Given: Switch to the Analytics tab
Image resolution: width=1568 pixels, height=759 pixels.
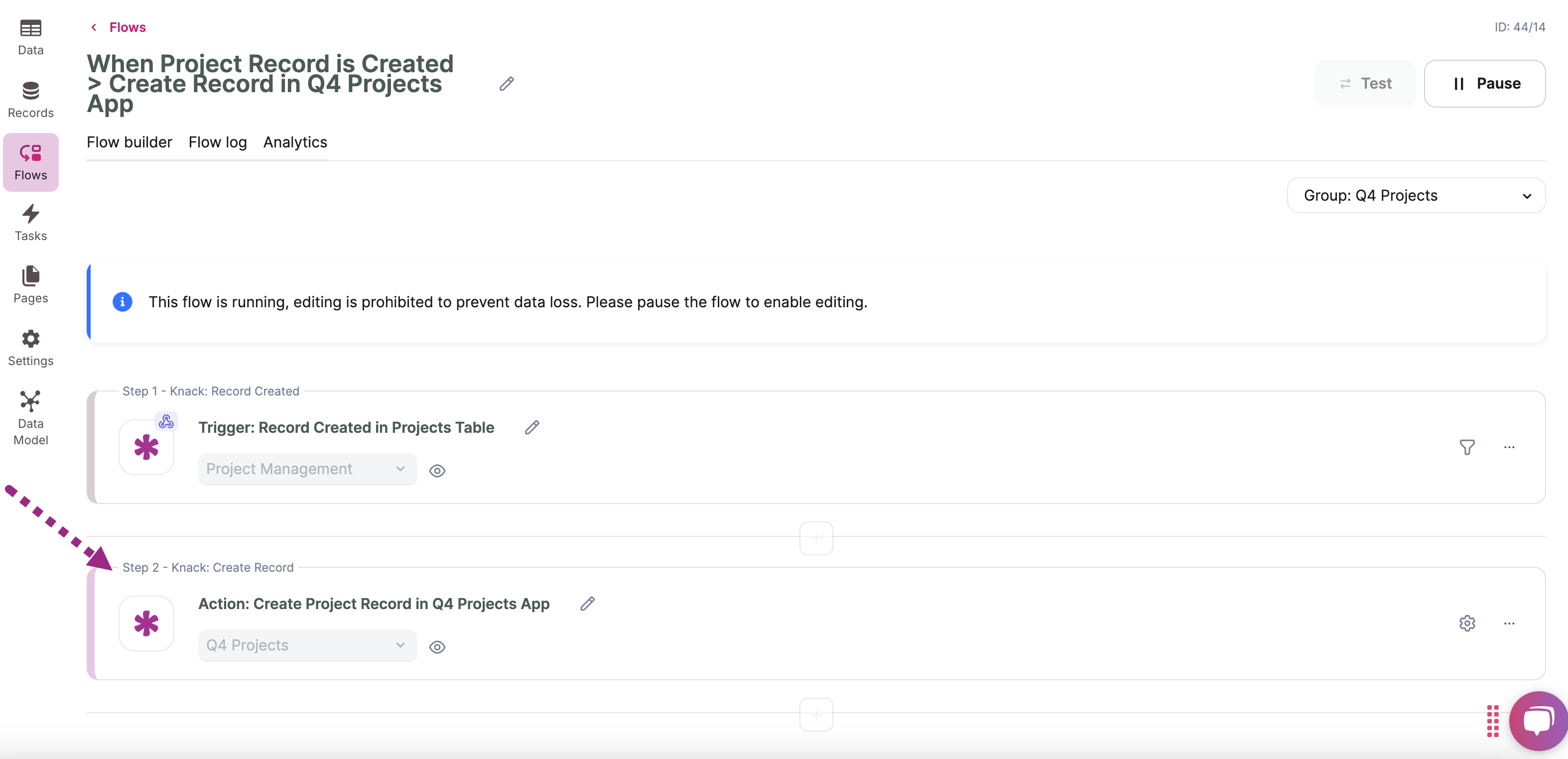Looking at the screenshot, I should [x=295, y=142].
